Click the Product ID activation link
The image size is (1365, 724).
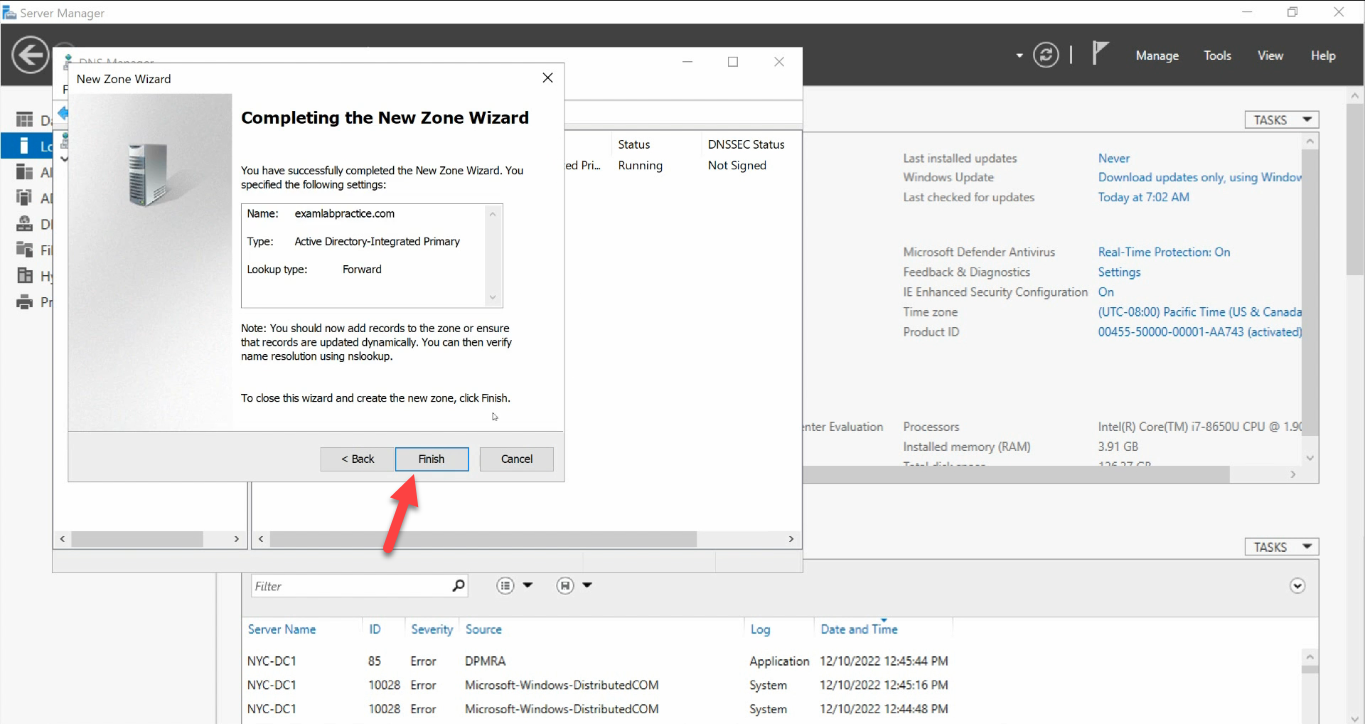tap(1200, 332)
